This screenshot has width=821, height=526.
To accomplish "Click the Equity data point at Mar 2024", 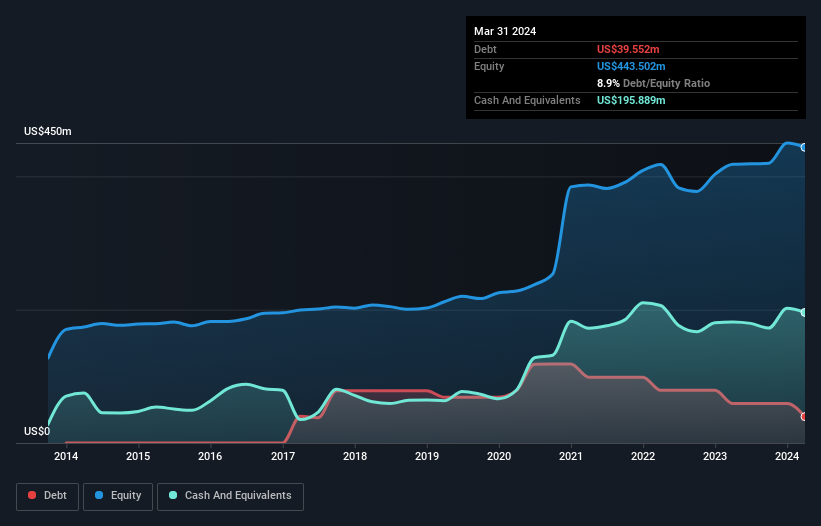I will click(x=804, y=148).
